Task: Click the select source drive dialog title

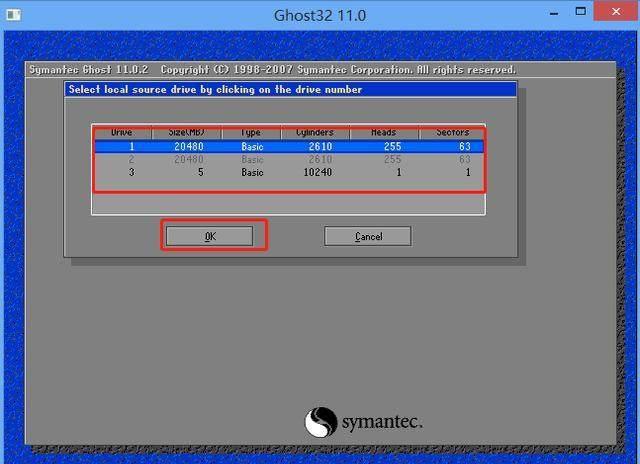Action: (215, 89)
